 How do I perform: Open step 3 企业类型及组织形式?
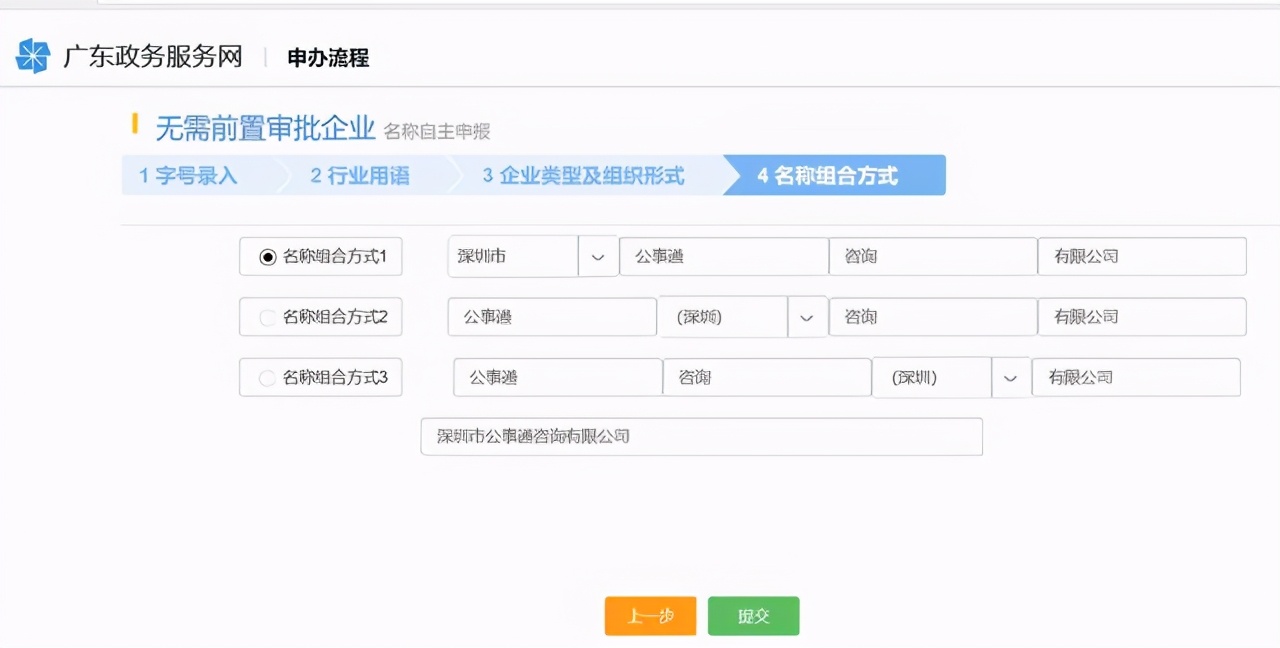click(x=583, y=176)
